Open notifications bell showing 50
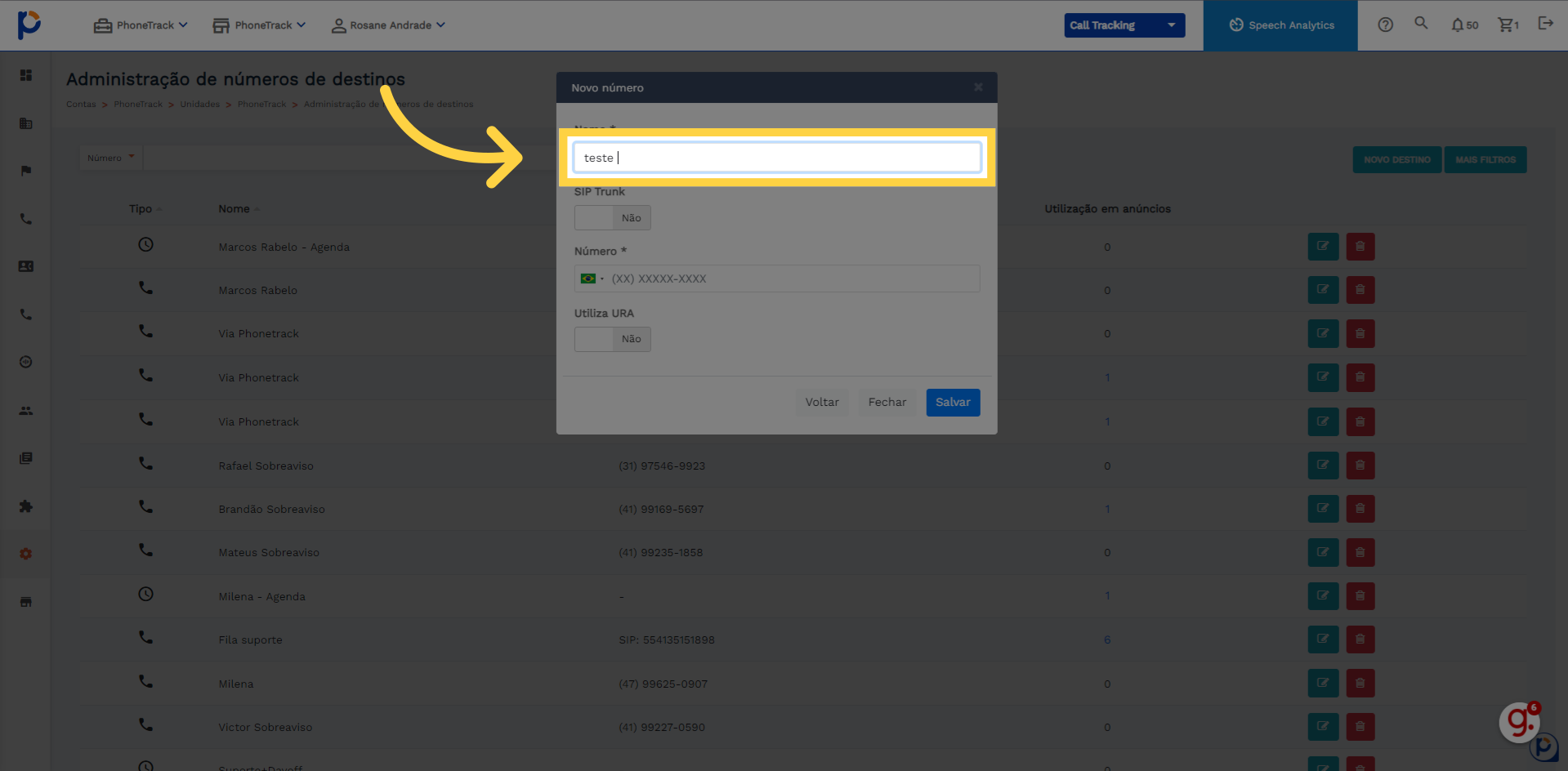1568x771 pixels. 1464,25
